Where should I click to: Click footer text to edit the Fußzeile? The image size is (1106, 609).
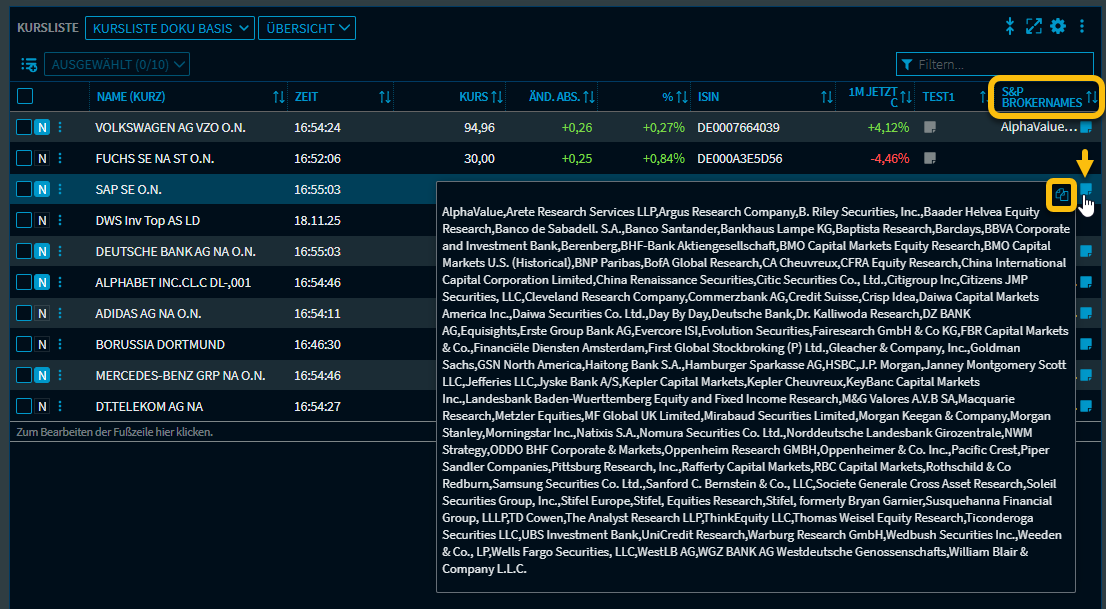115,433
